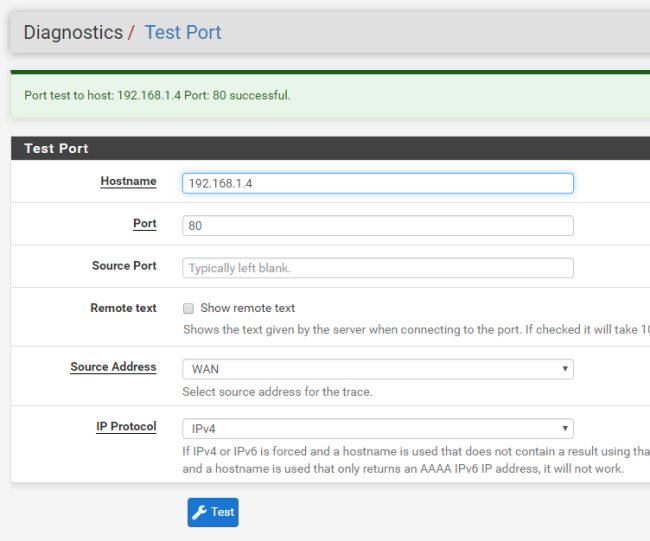Click "Select source address for the trace" help text
Viewport: 650px width, 541px height.
coord(278,391)
